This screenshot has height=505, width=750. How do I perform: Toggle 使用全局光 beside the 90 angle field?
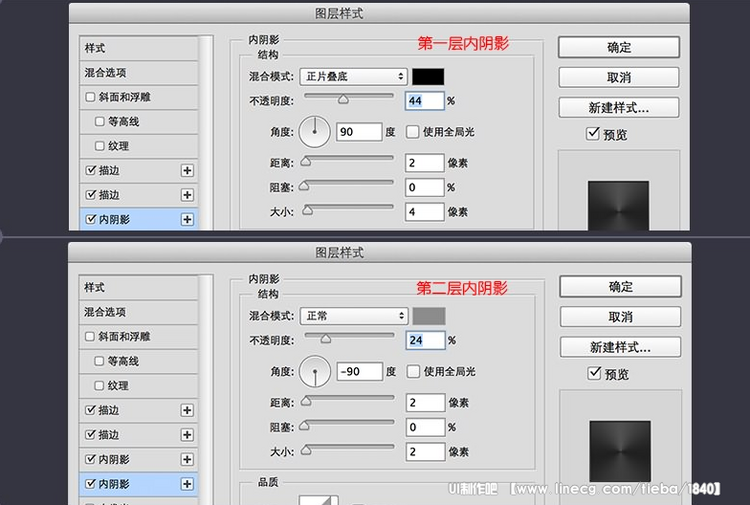[x=412, y=132]
